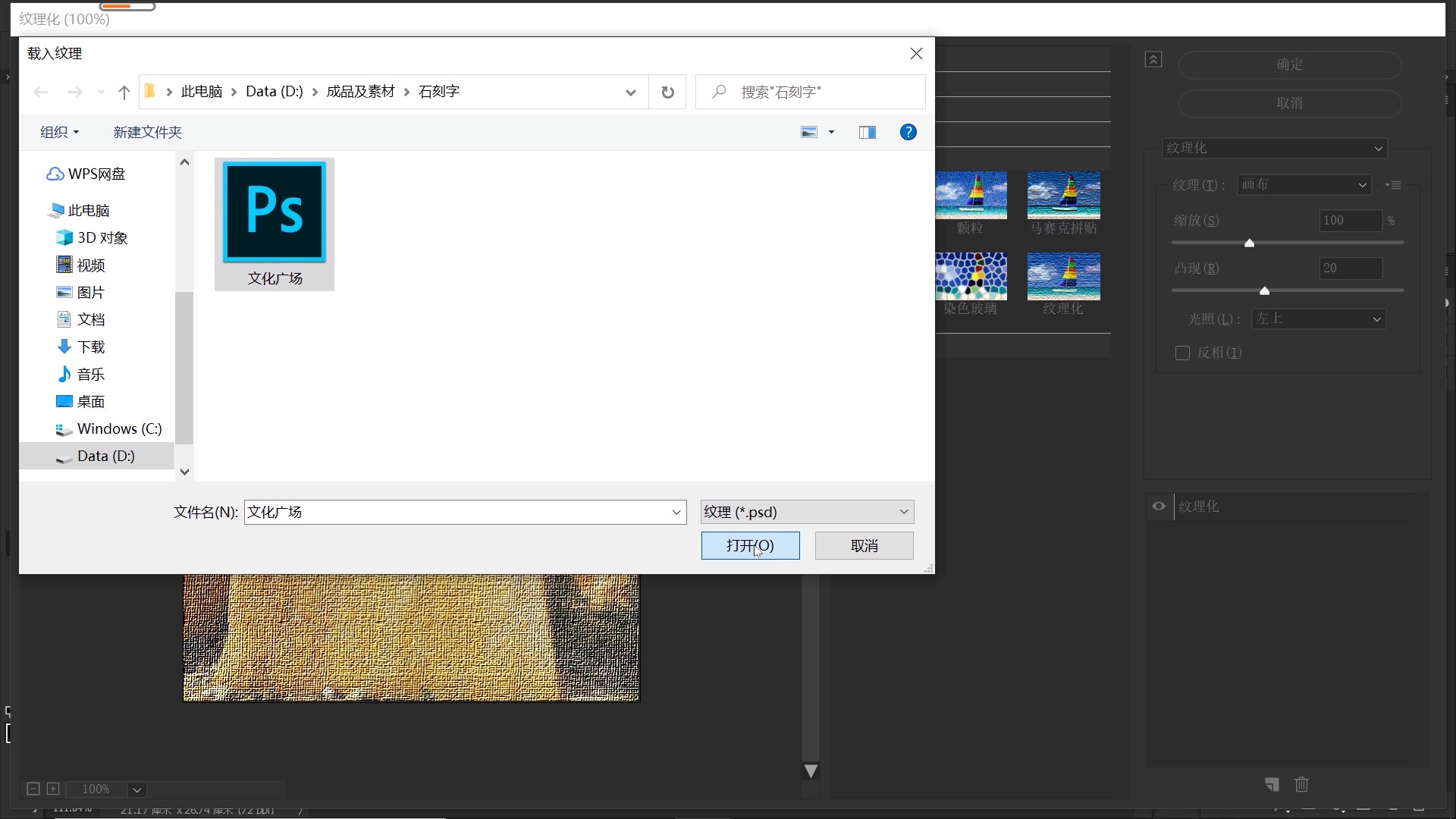Click the 取消 button in file dialog

(x=864, y=545)
